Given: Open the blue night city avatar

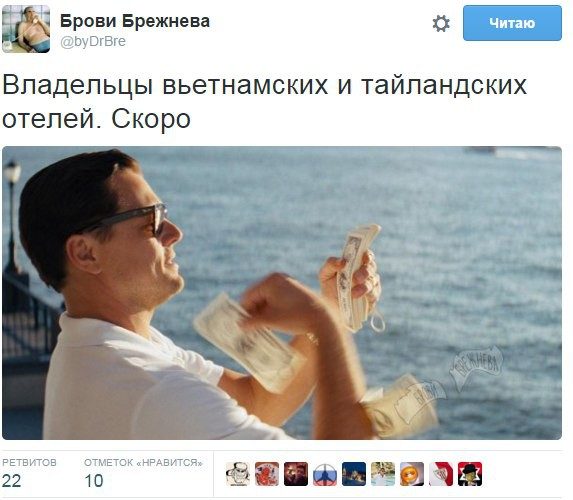Looking at the screenshot, I should [354, 474].
